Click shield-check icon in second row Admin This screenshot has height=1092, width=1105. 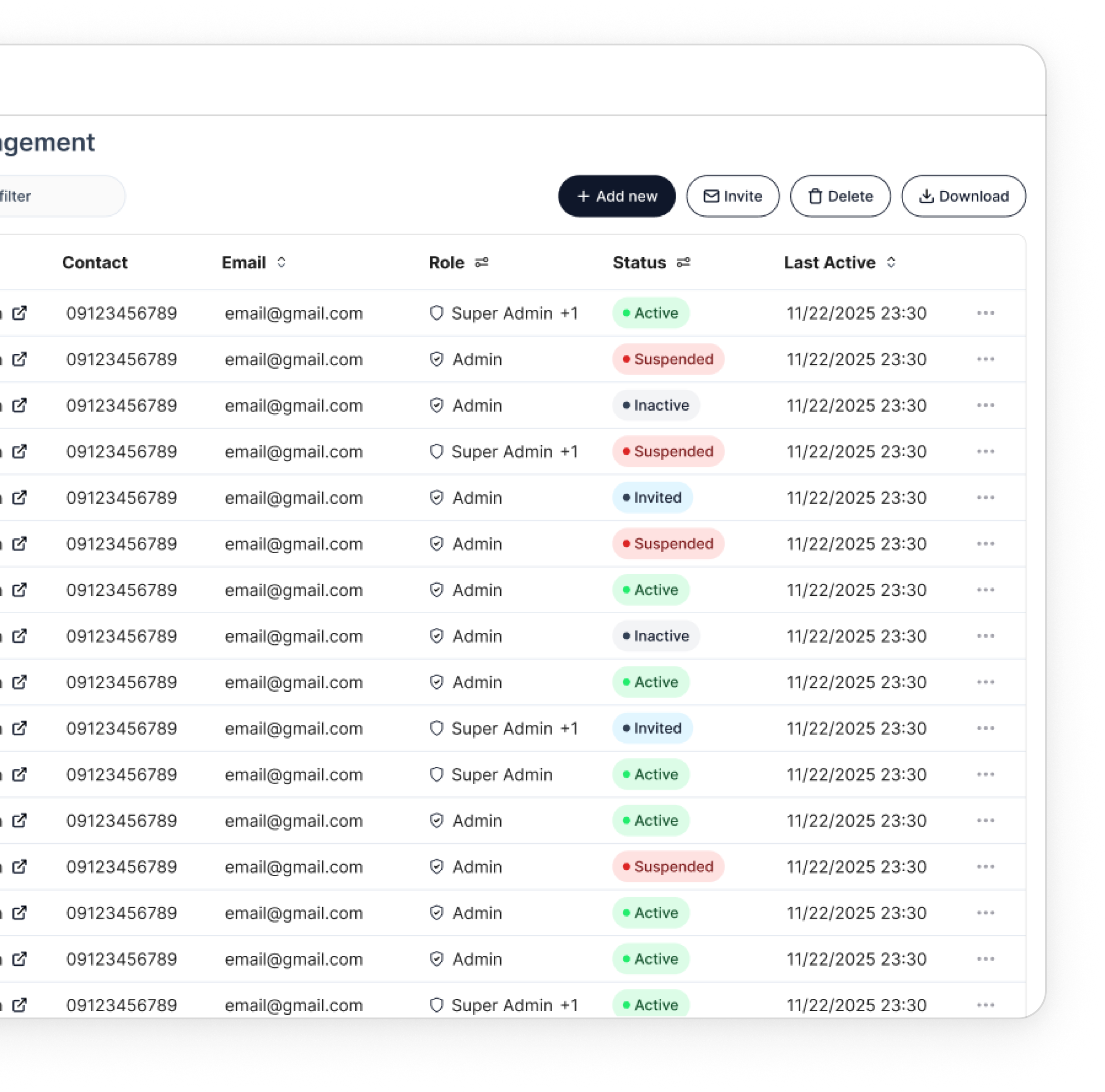(436, 359)
